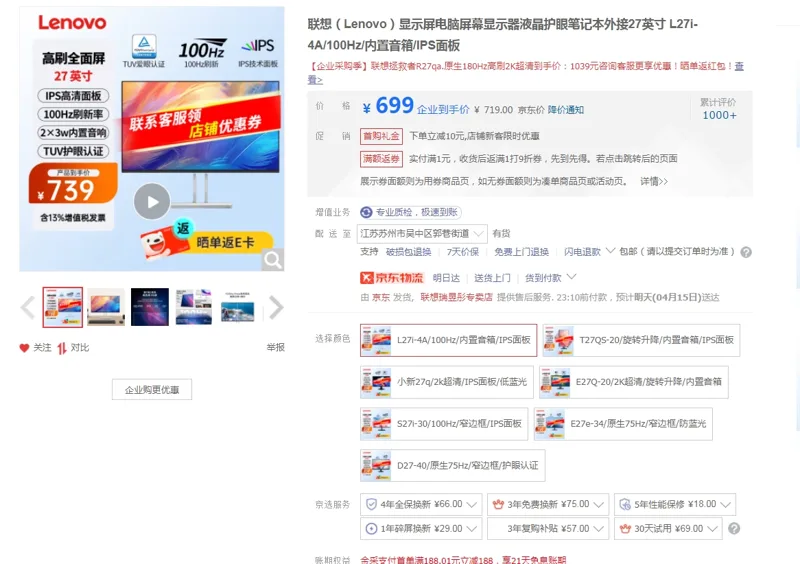Click the 首购礼金 promotion tag

[x=381, y=136]
